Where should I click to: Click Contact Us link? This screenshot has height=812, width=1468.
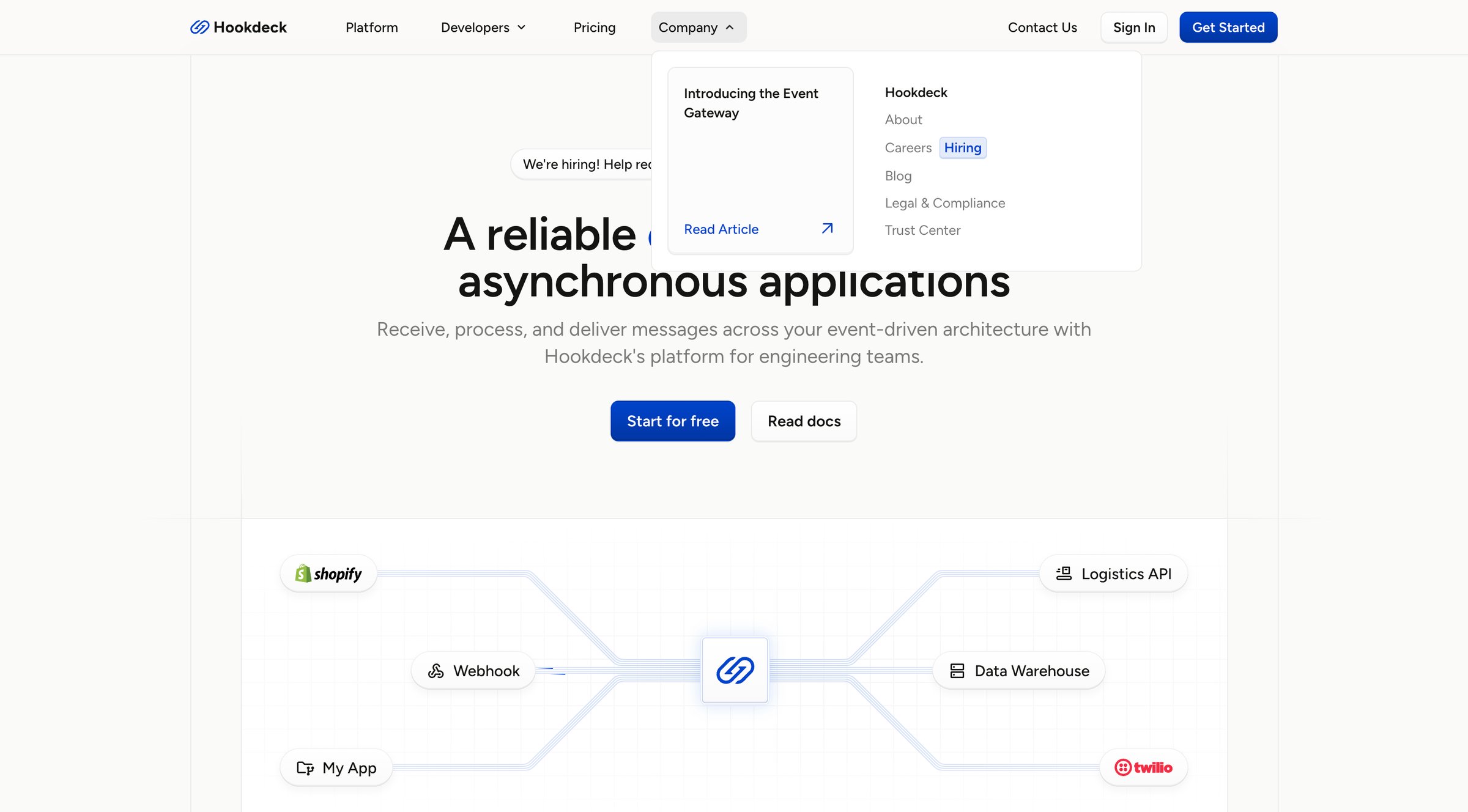1042,28
